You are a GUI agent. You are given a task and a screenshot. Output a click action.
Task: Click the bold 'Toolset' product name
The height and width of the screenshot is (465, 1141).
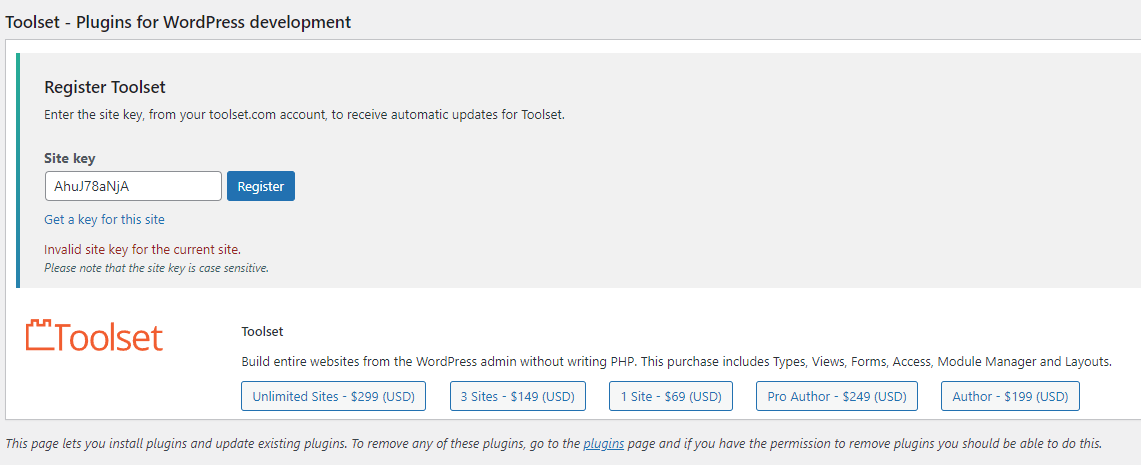(262, 331)
